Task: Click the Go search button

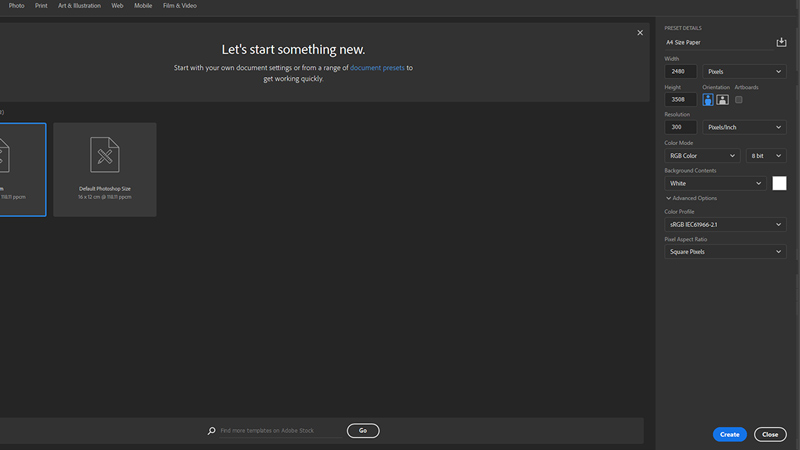Action: (x=363, y=431)
